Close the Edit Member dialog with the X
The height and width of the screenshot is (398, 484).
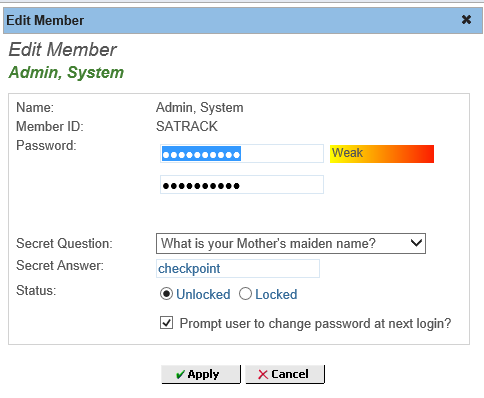click(466, 20)
